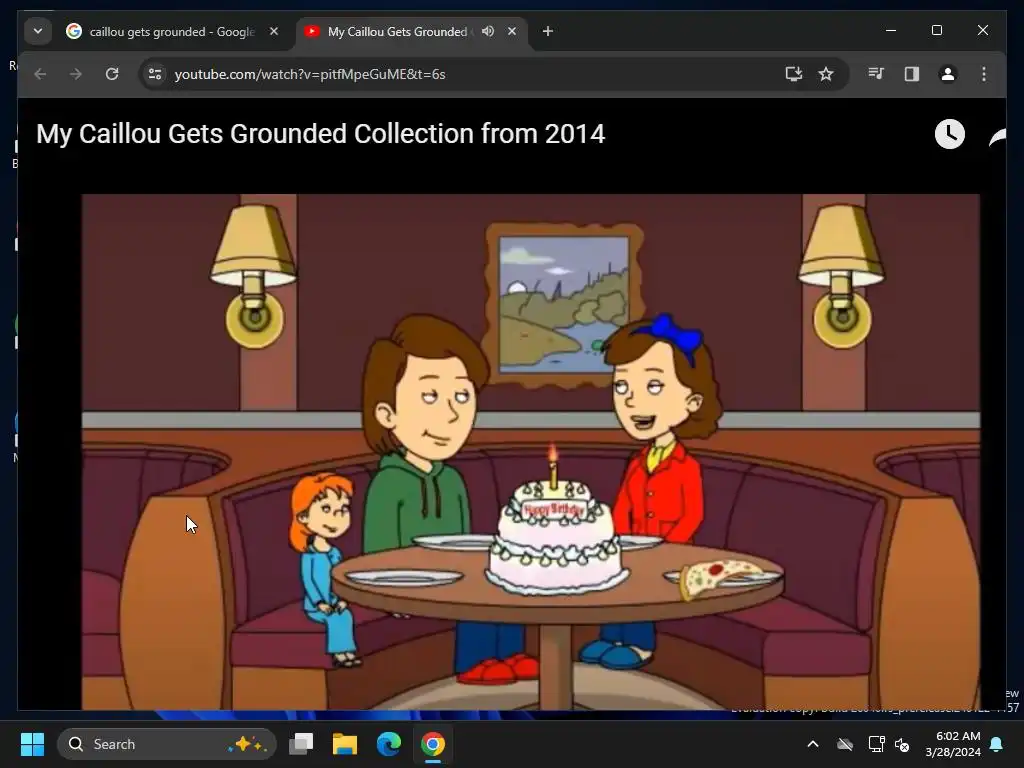
Task: Click the taskbar Search box
Action: pyautogui.click(x=167, y=744)
